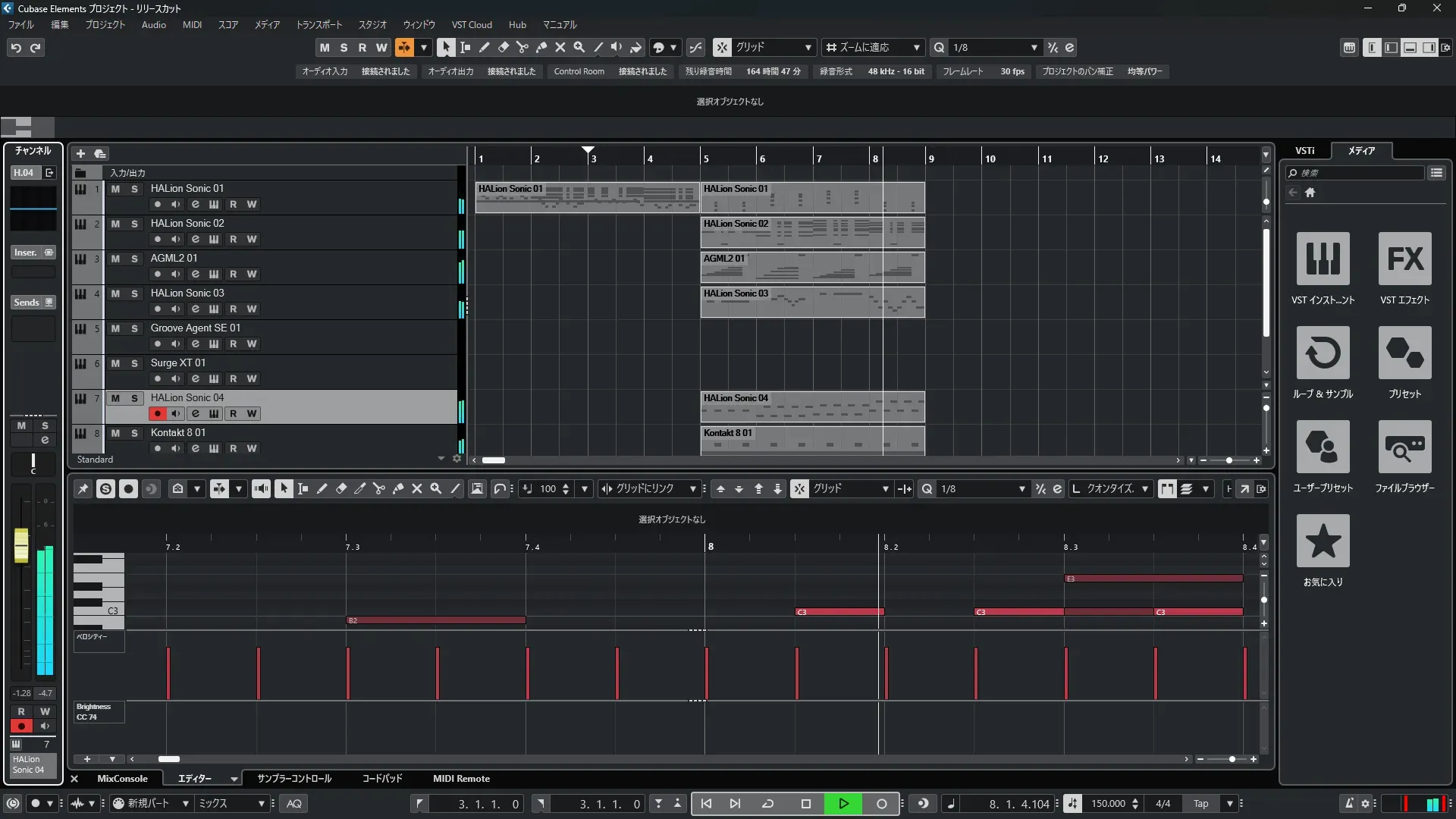
Task: Expand the grid type dropdown in editor
Action: coord(884,489)
